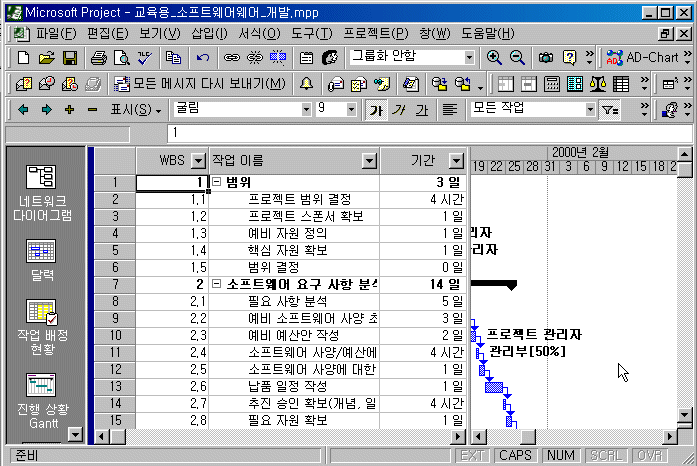Align text left button
697x466 pixels.
point(450,109)
